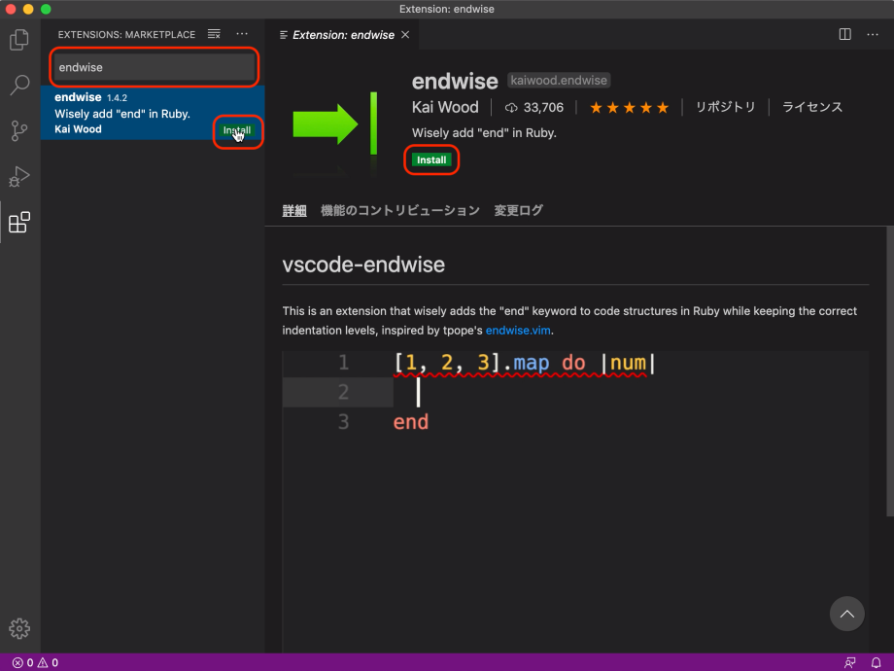Clear extensions search results icon
Viewport: 894px width, 671px height.
point(214,34)
